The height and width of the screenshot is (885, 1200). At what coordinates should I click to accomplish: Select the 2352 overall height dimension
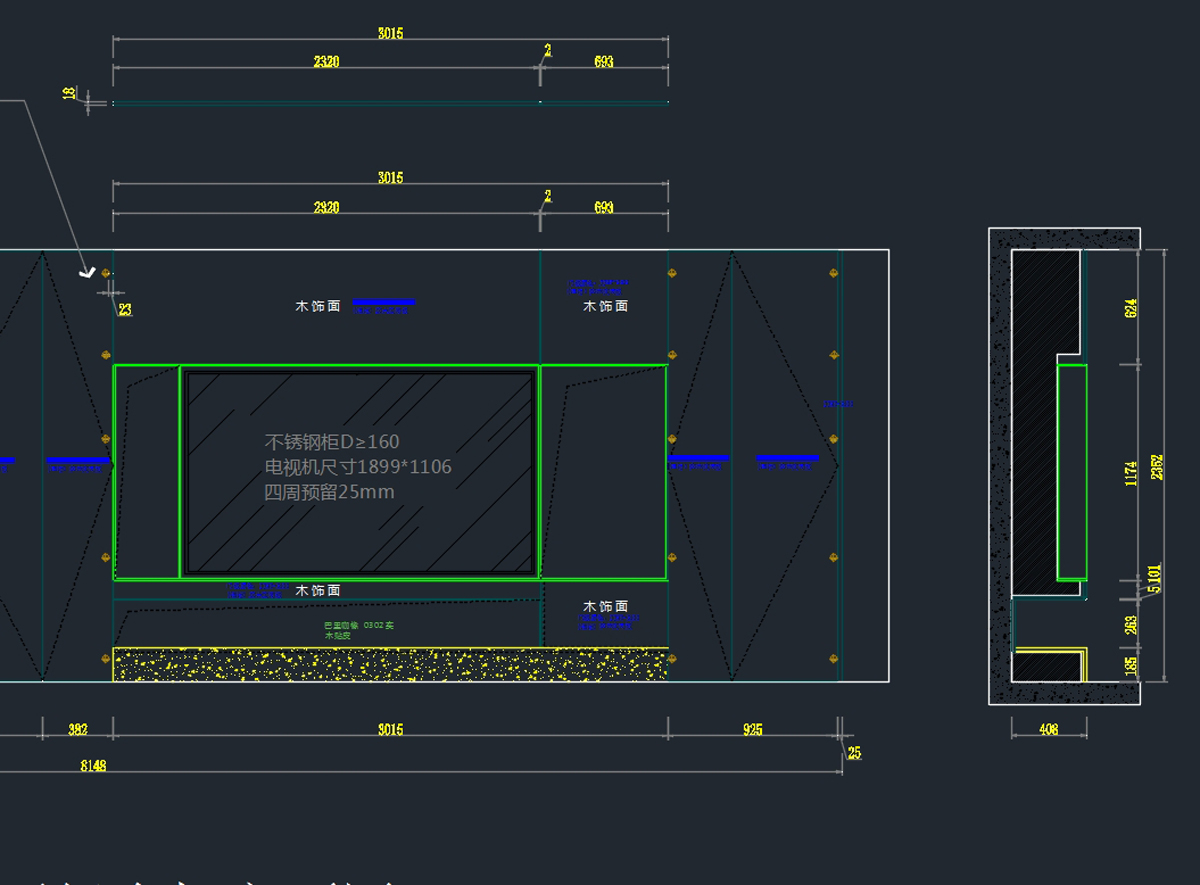pyautogui.click(x=1157, y=467)
